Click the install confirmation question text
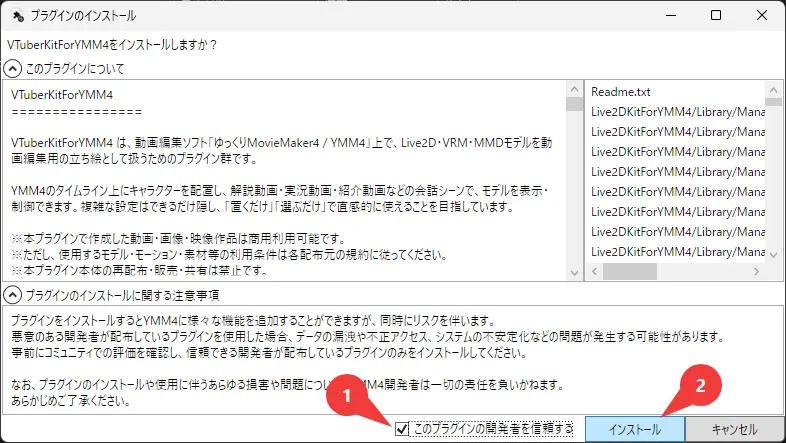This screenshot has width=786, height=443. (112, 45)
